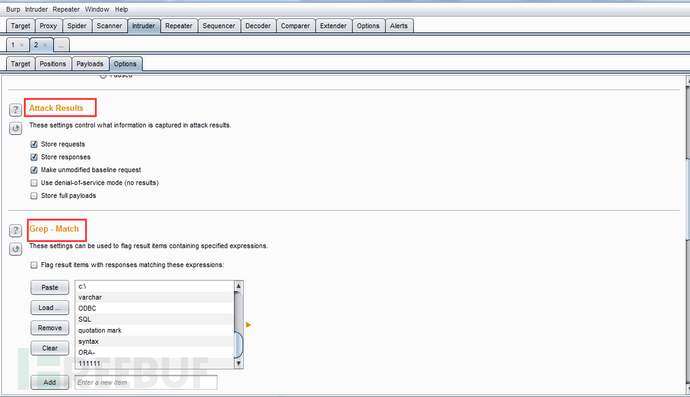This screenshot has height=397, width=690.
Task: Click the Load ... button
Action: (x=50, y=308)
